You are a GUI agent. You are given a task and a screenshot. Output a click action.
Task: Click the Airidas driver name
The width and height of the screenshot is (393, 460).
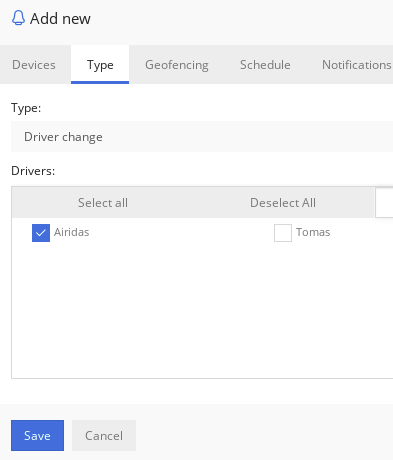pyautogui.click(x=72, y=232)
